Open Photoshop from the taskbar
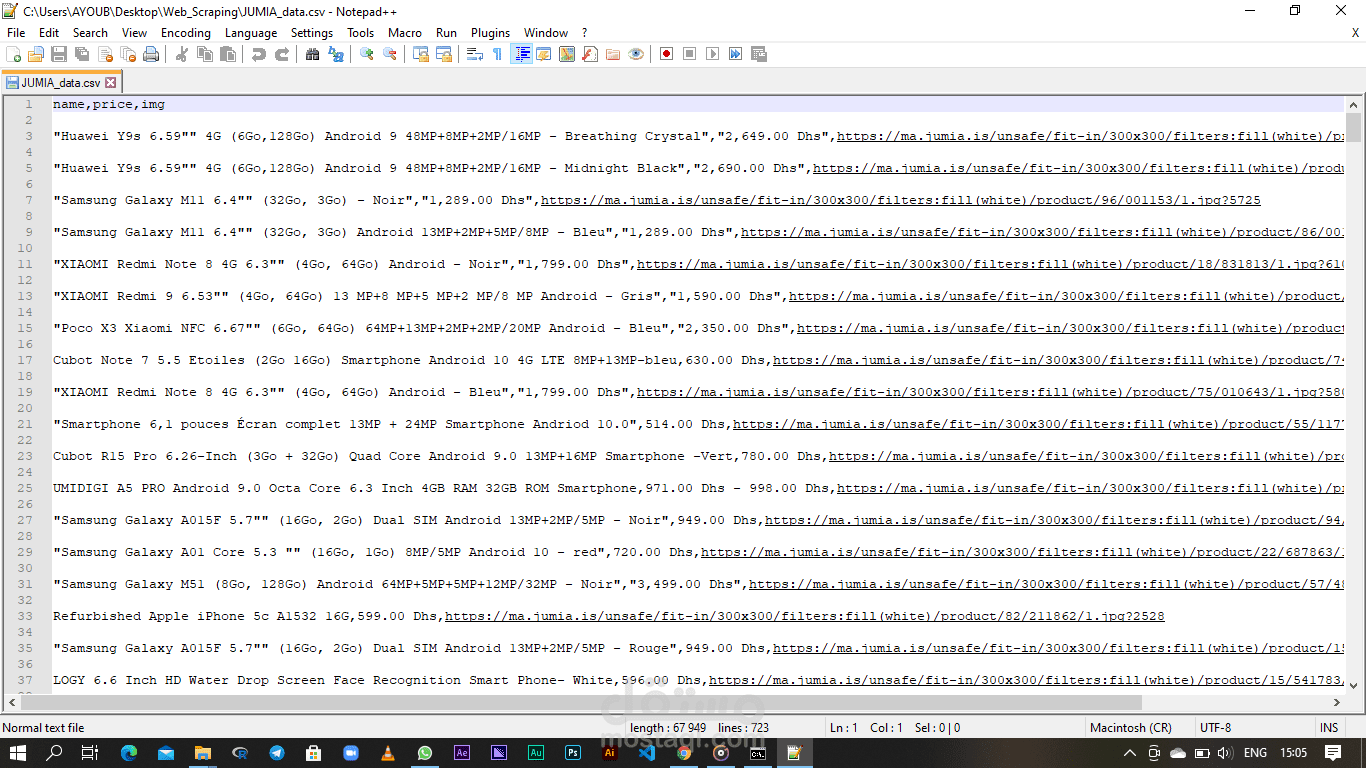The image size is (1366, 768). [573, 752]
